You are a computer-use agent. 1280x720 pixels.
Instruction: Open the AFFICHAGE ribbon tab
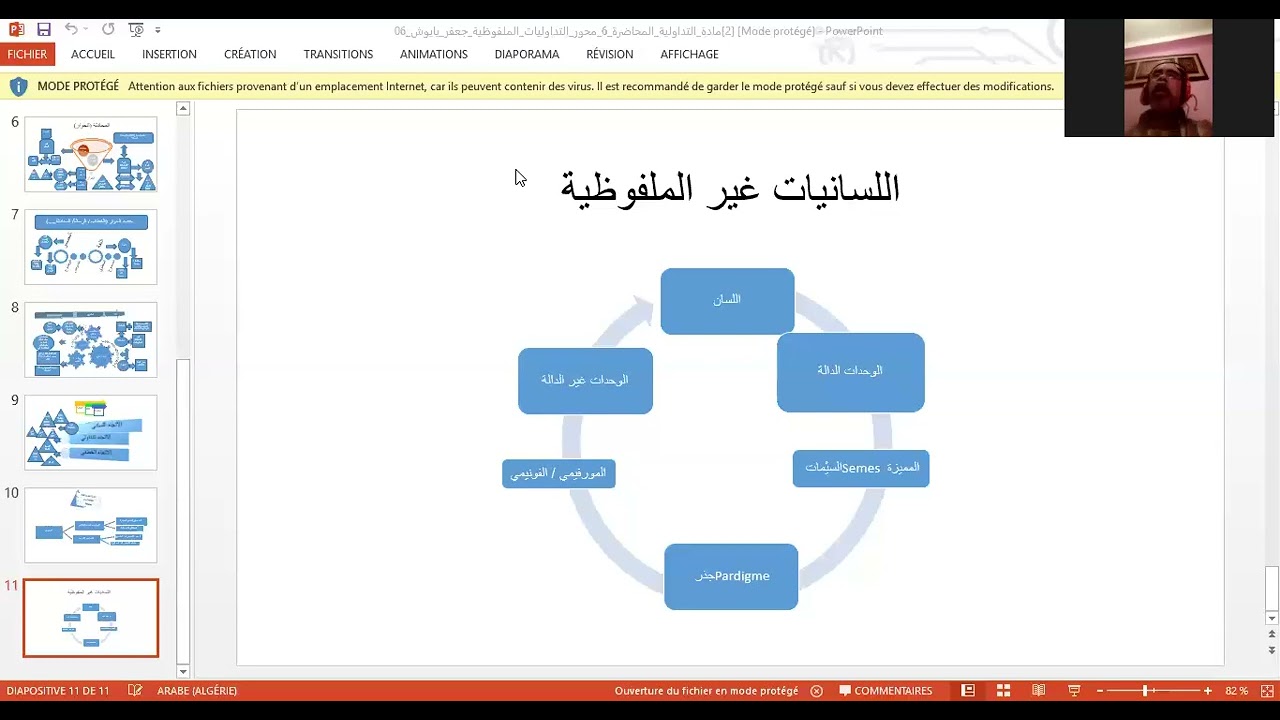pos(689,54)
